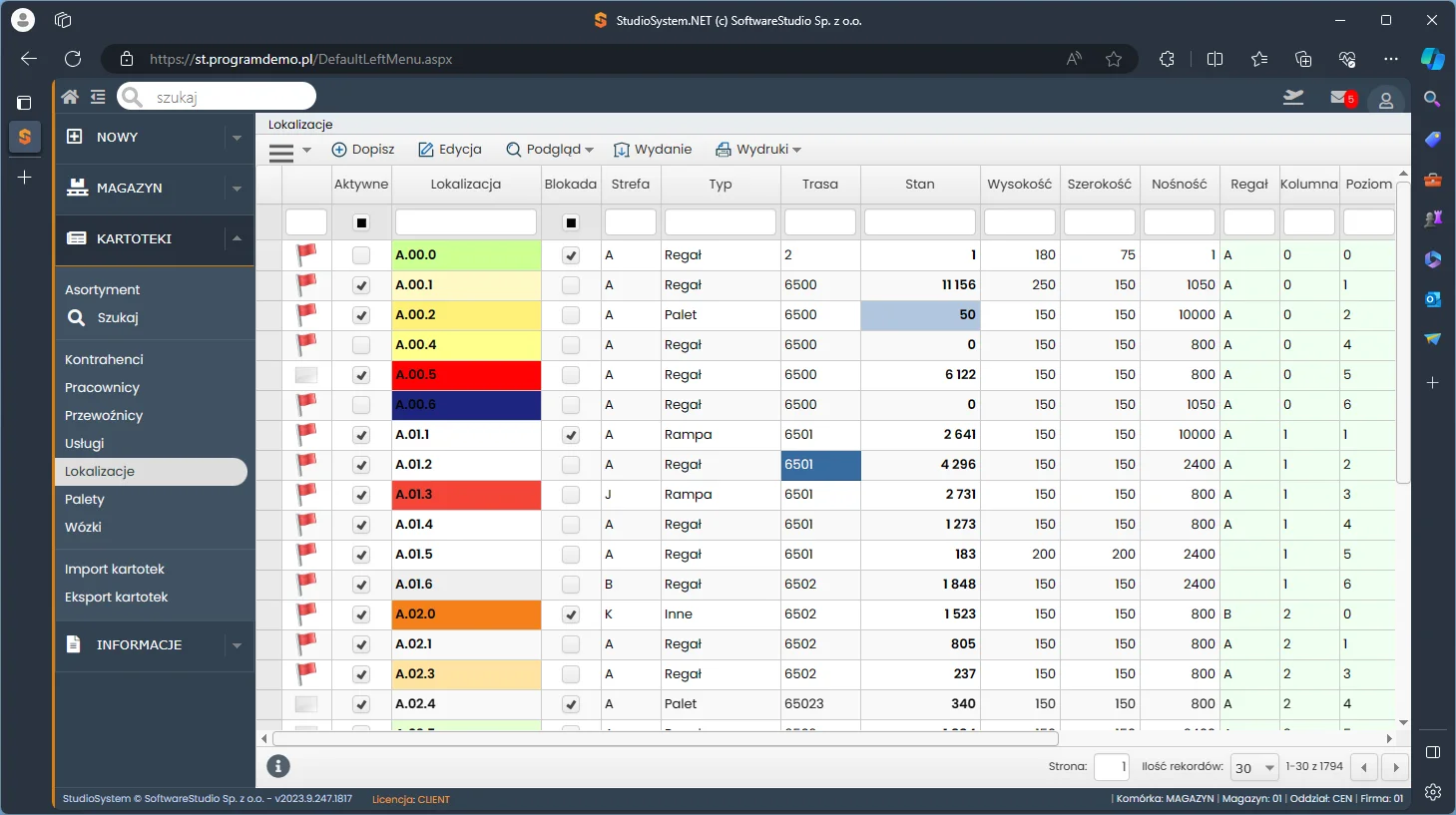The image size is (1456, 815).
Task: Click the red A.00.5 location cell
Action: click(x=466, y=375)
